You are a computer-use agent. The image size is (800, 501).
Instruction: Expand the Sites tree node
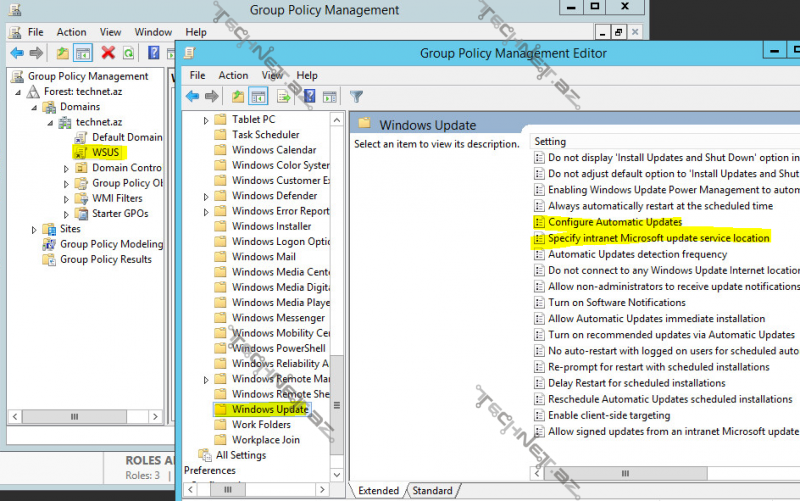[35, 229]
